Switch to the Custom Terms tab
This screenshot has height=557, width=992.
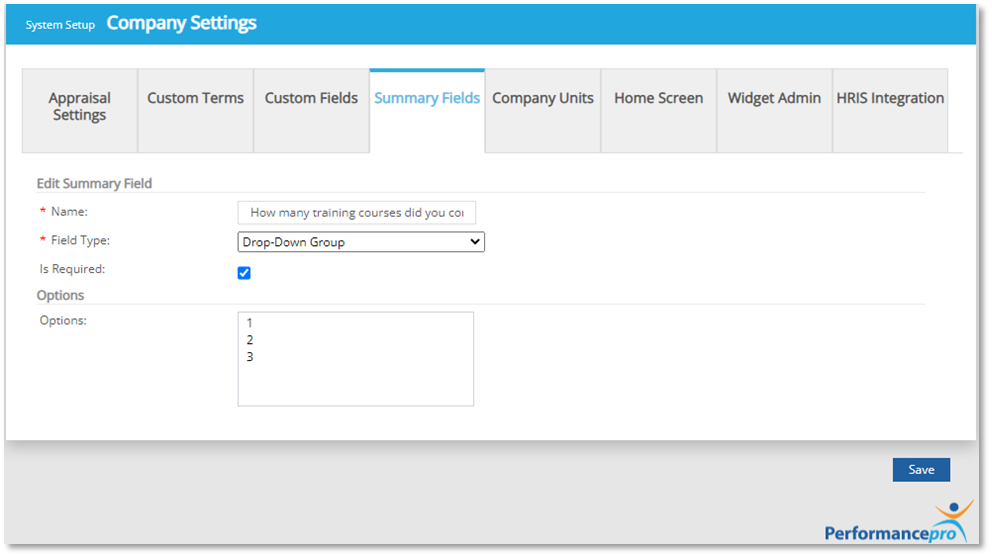(195, 98)
